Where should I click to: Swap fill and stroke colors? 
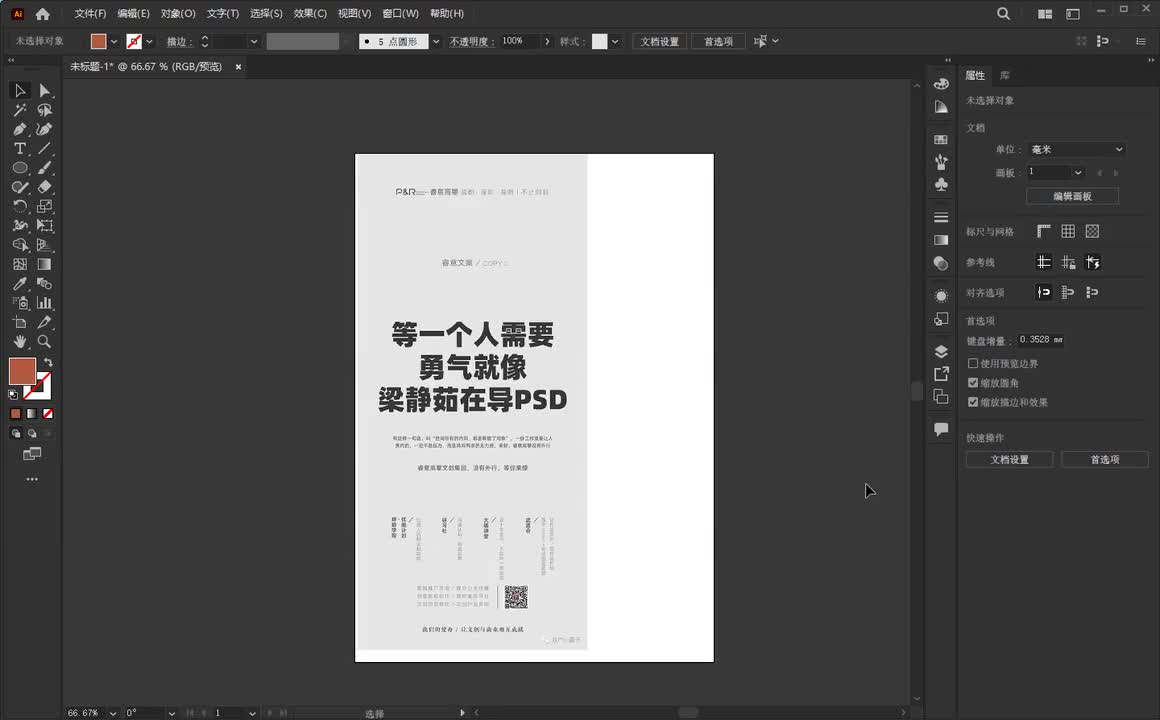pos(48,362)
